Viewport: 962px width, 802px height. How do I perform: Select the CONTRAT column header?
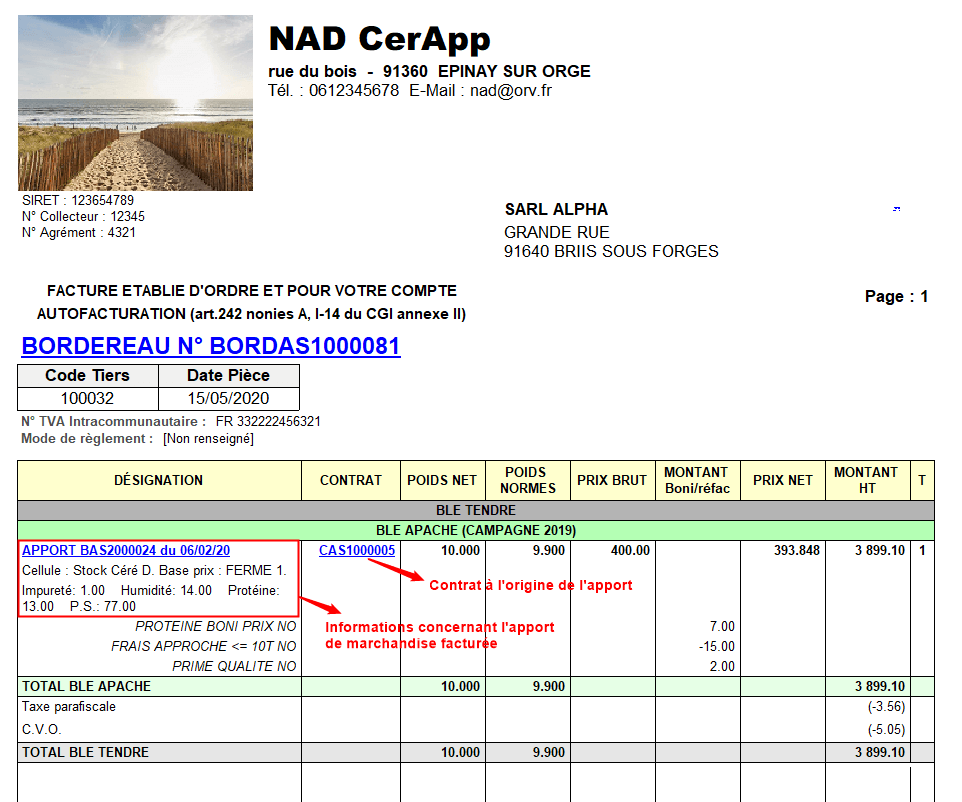tap(350, 480)
